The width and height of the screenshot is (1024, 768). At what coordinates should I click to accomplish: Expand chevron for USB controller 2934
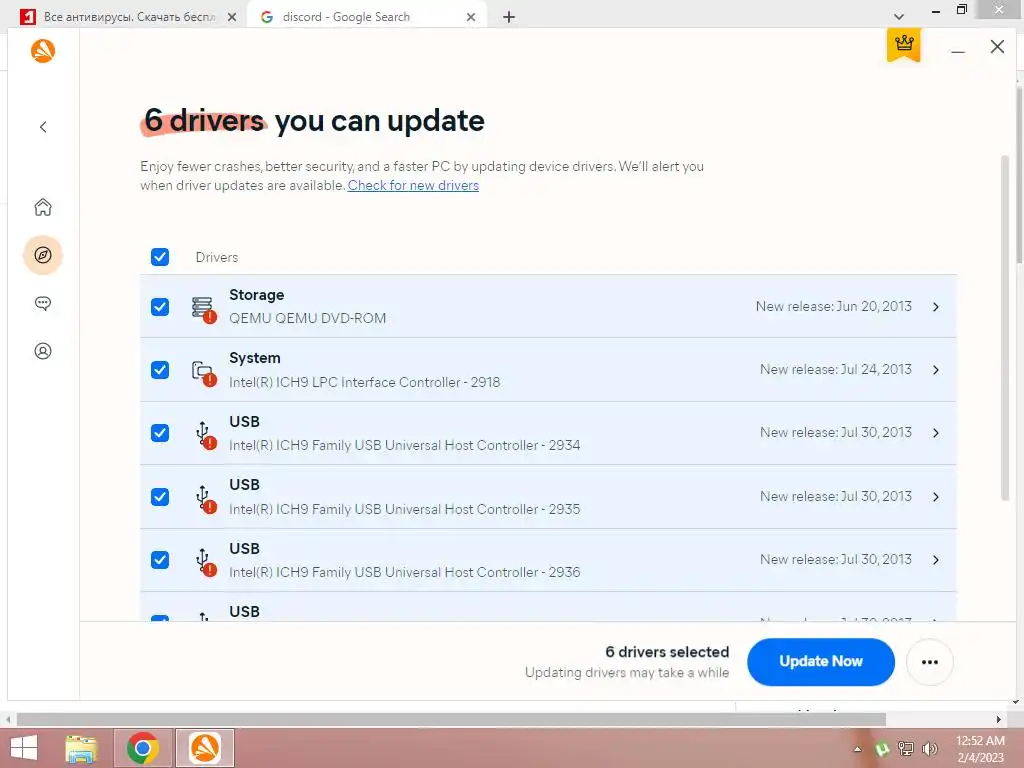pyautogui.click(x=936, y=433)
